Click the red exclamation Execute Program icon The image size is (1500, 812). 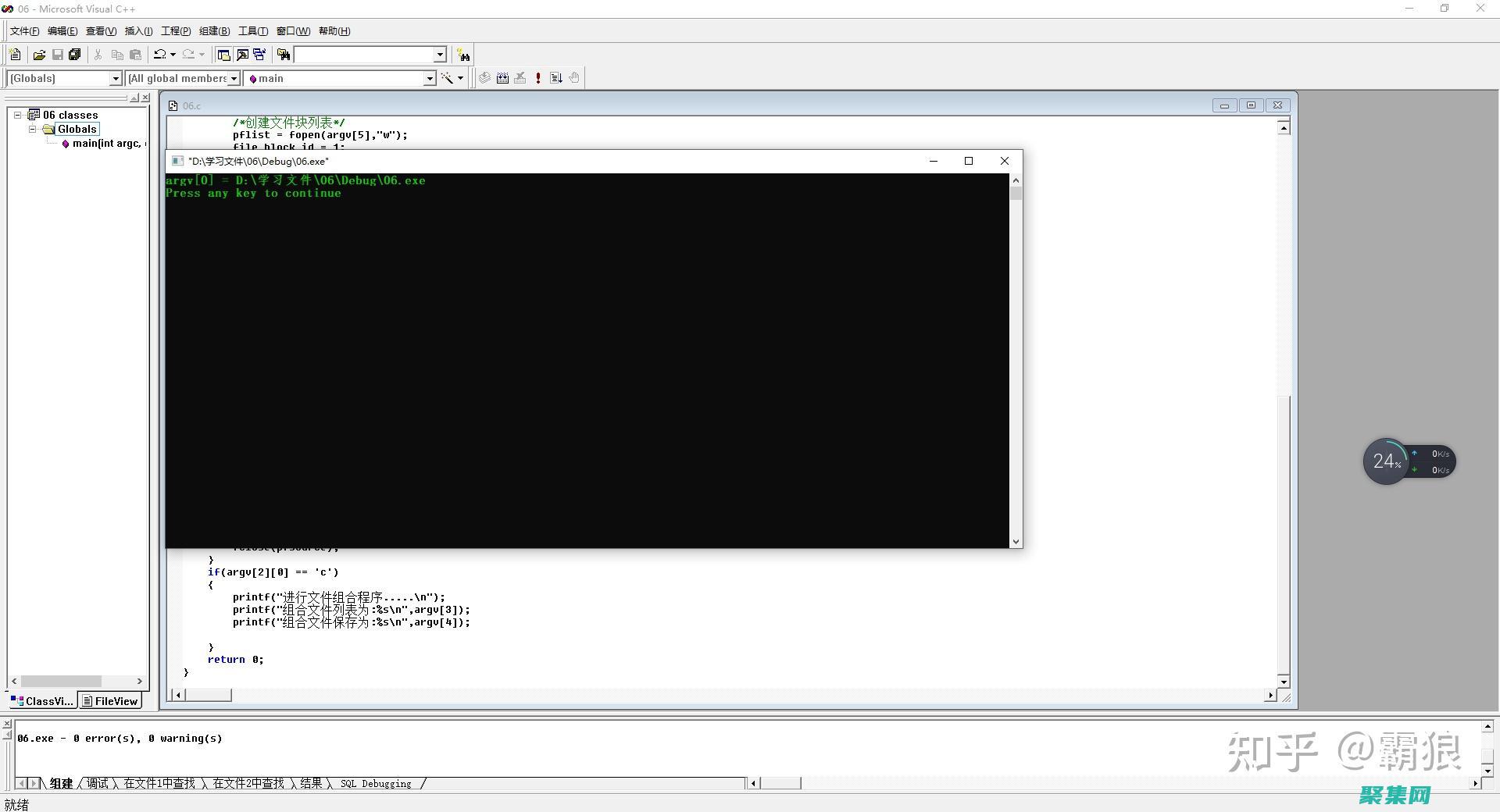[x=537, y=78]
